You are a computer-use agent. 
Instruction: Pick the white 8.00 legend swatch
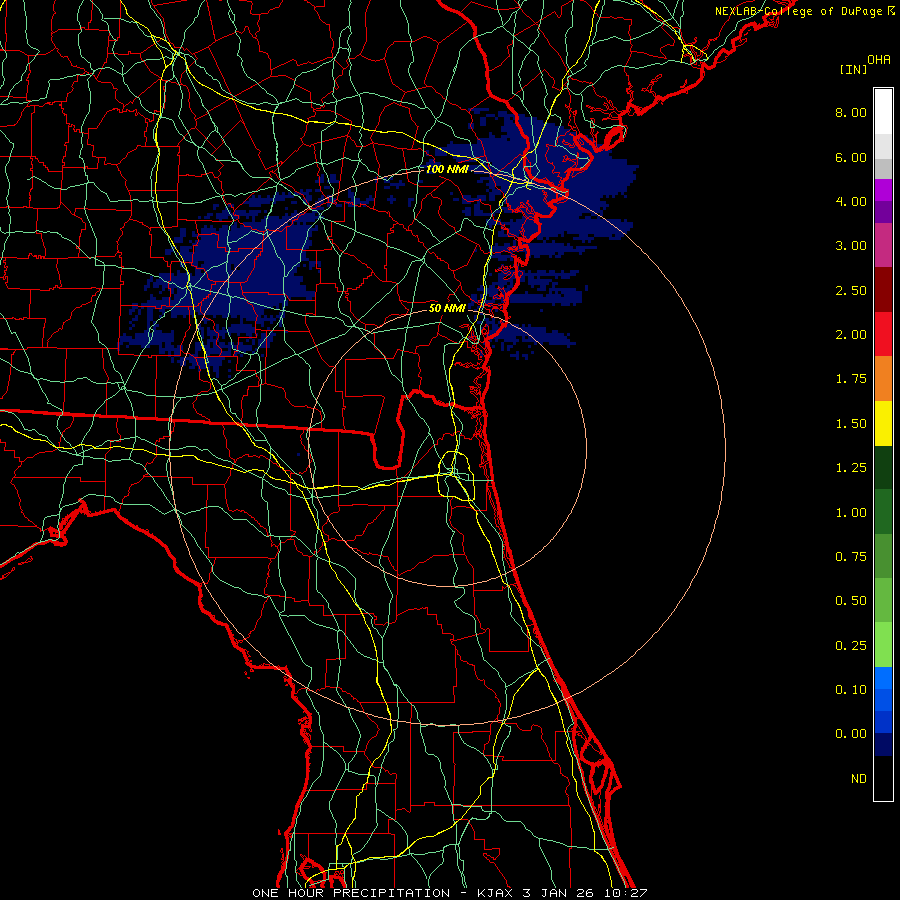click(883, 112)
